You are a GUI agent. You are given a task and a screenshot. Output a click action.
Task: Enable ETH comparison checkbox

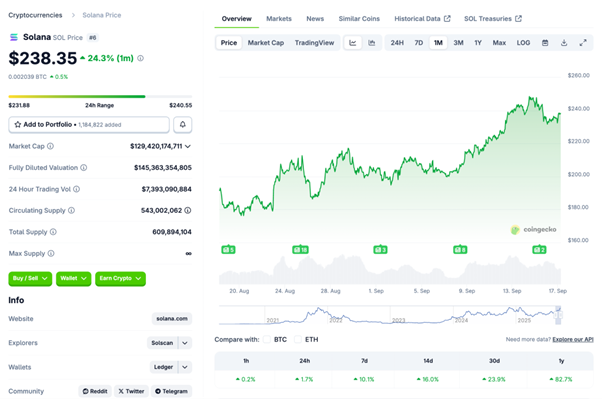298,339
